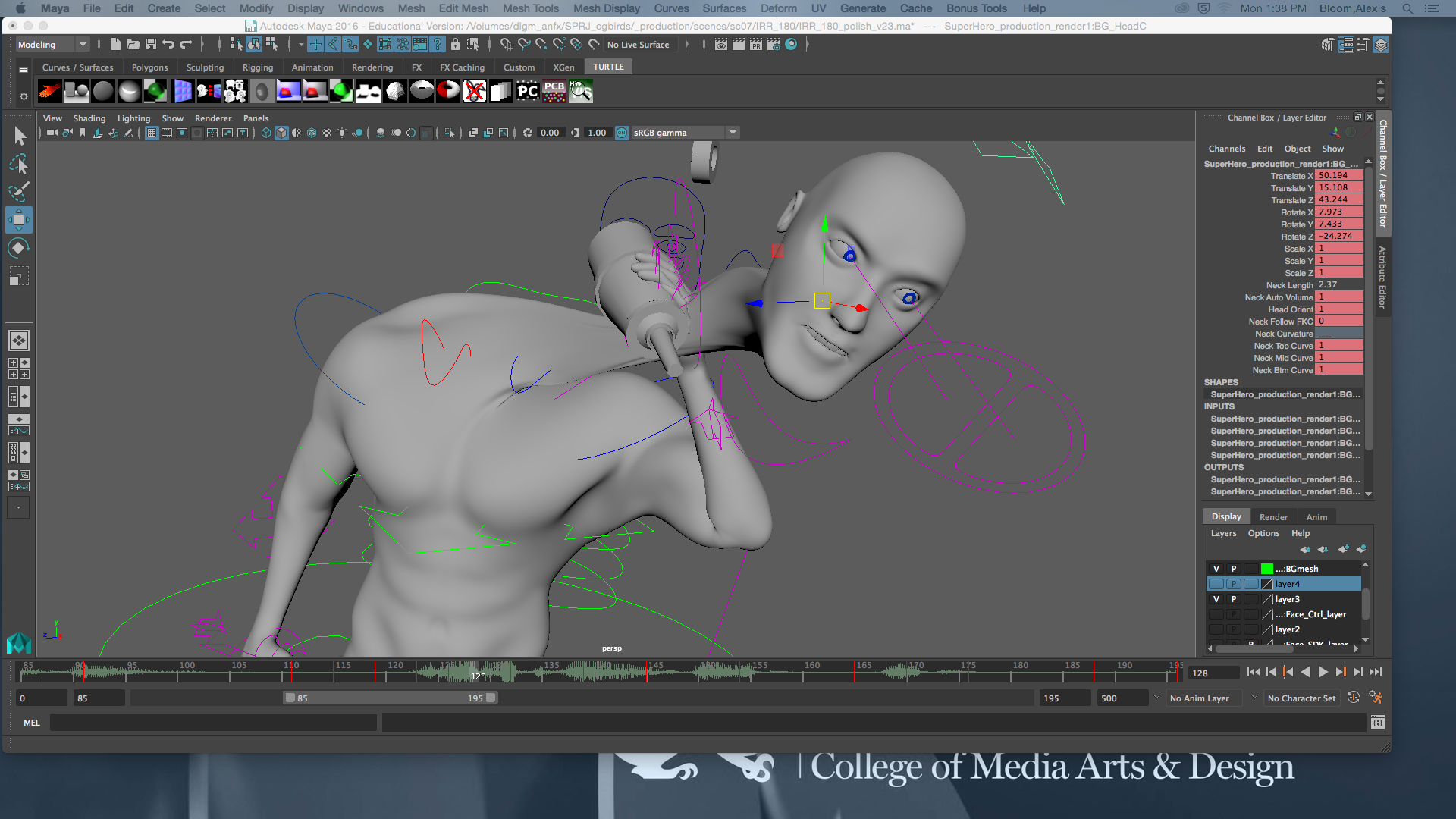The image size is (1456, 819).
Task: Activate the Paint Selection tool
Action: [x=19, y=191]
